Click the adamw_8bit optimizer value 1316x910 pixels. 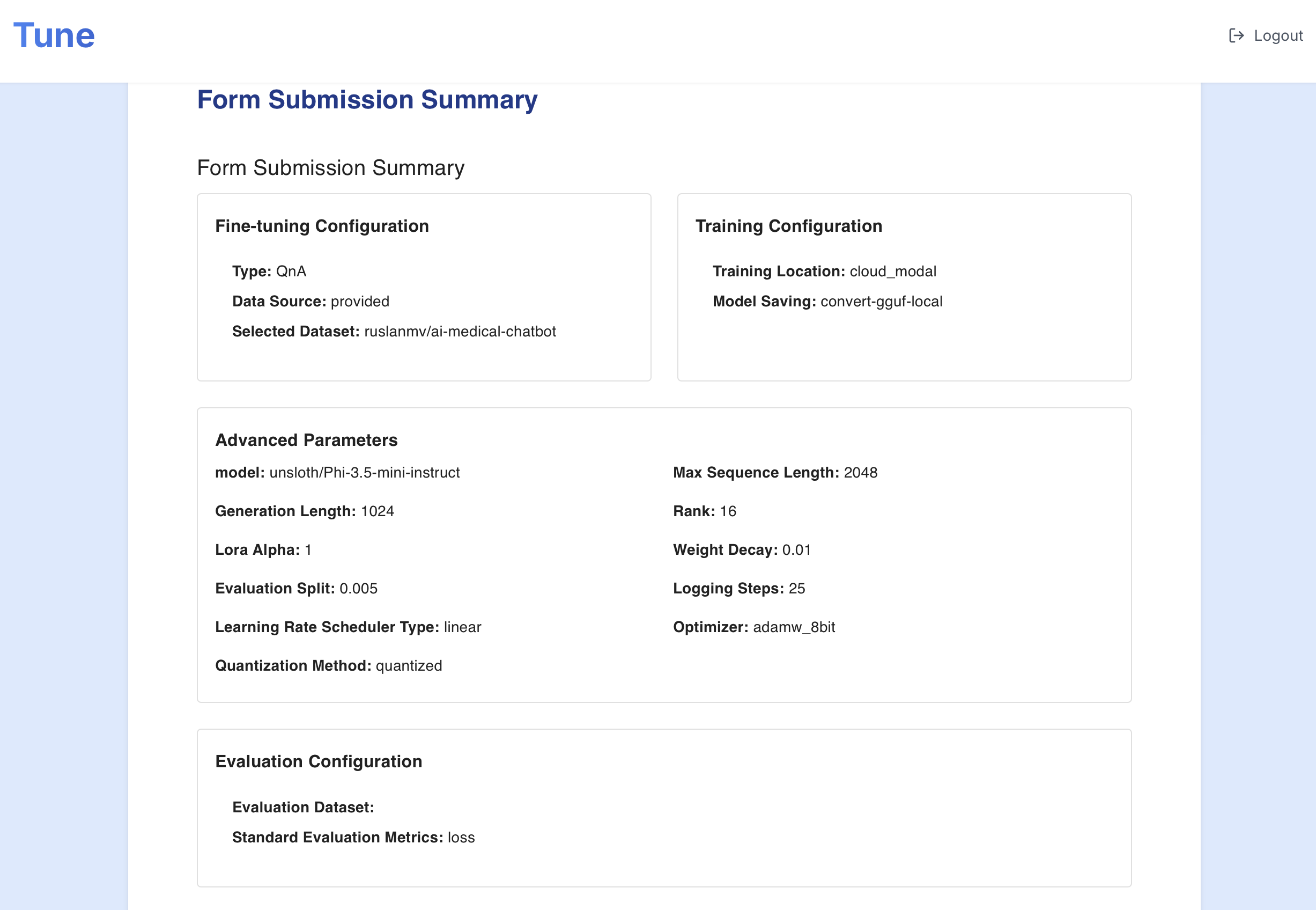794,627
